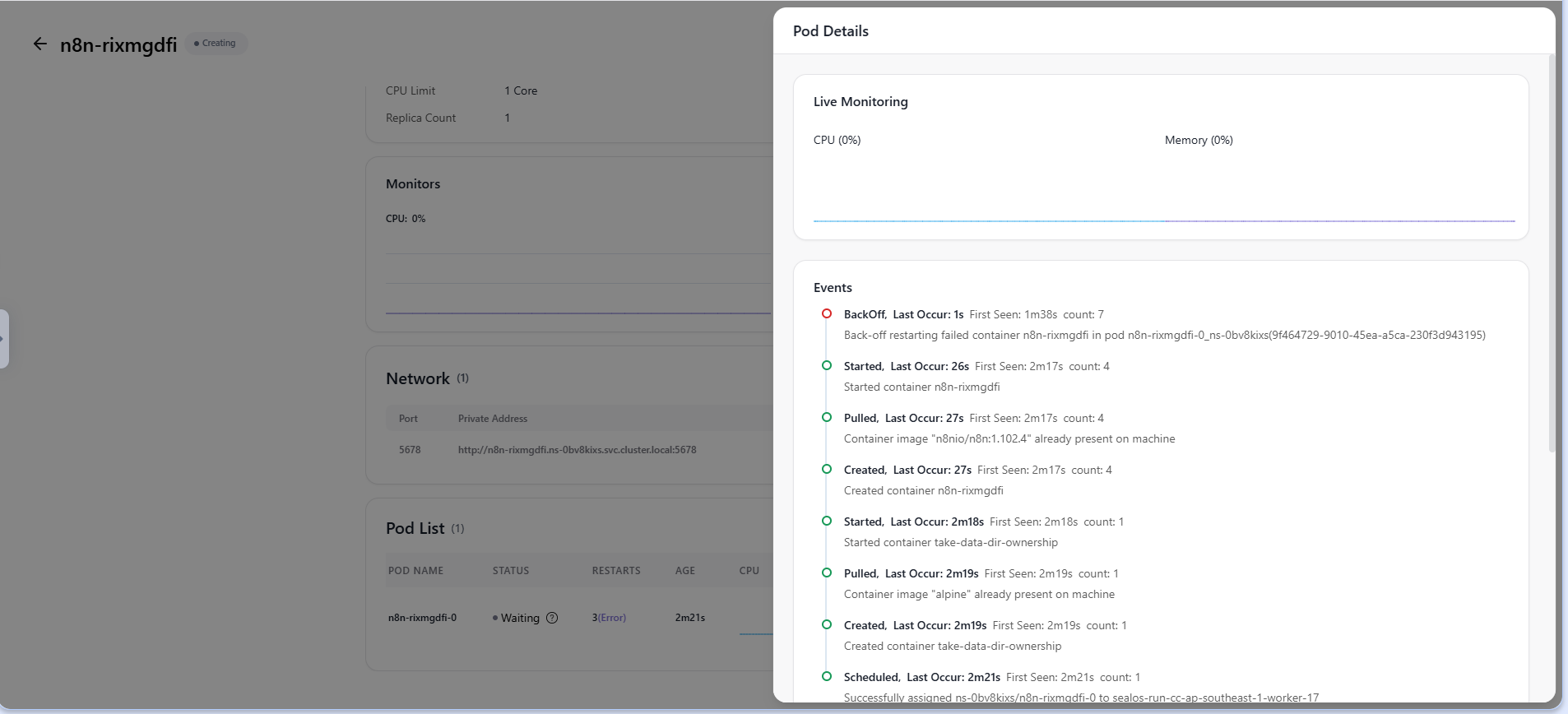Viewport: 1568px width, 714px height.
Task: Click the Created container n8n-rixmgdfi message
Action: [x=923, y=491]
